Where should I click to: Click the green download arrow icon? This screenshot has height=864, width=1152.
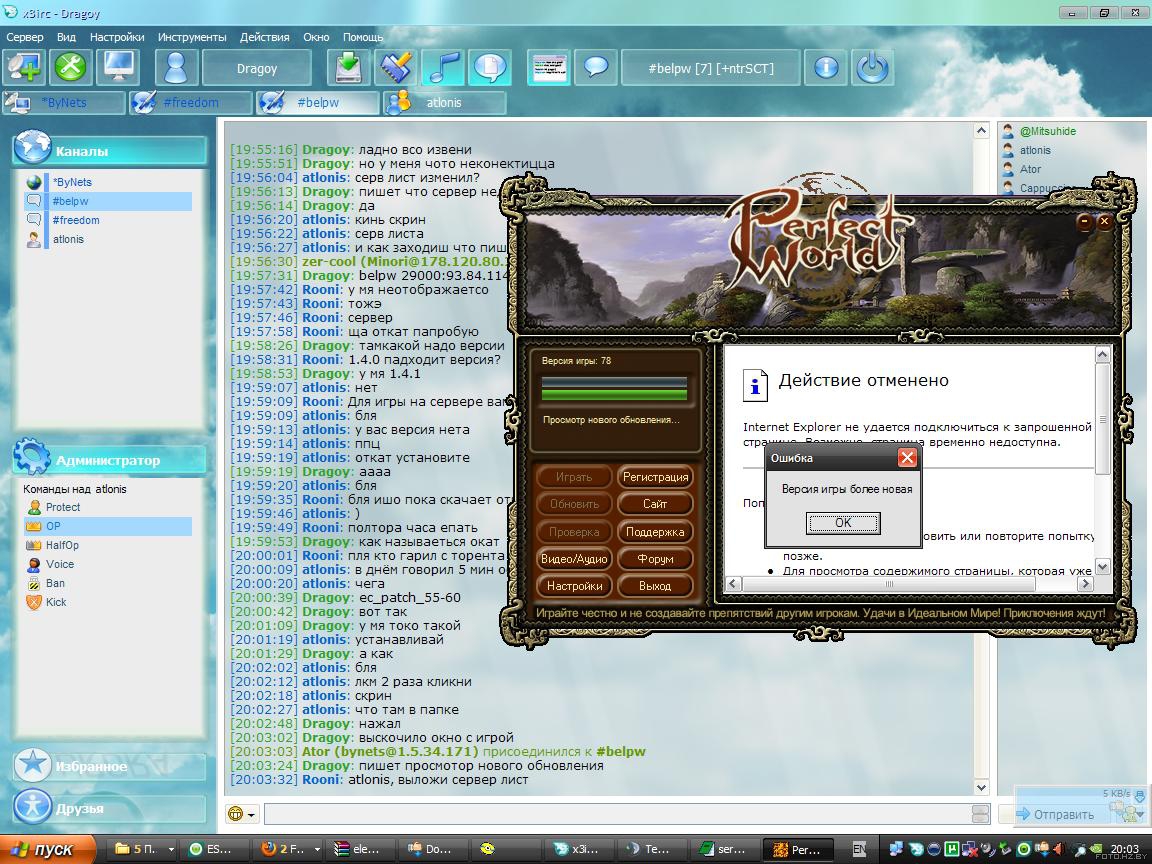pyautogui.click(x=348, y=68)
